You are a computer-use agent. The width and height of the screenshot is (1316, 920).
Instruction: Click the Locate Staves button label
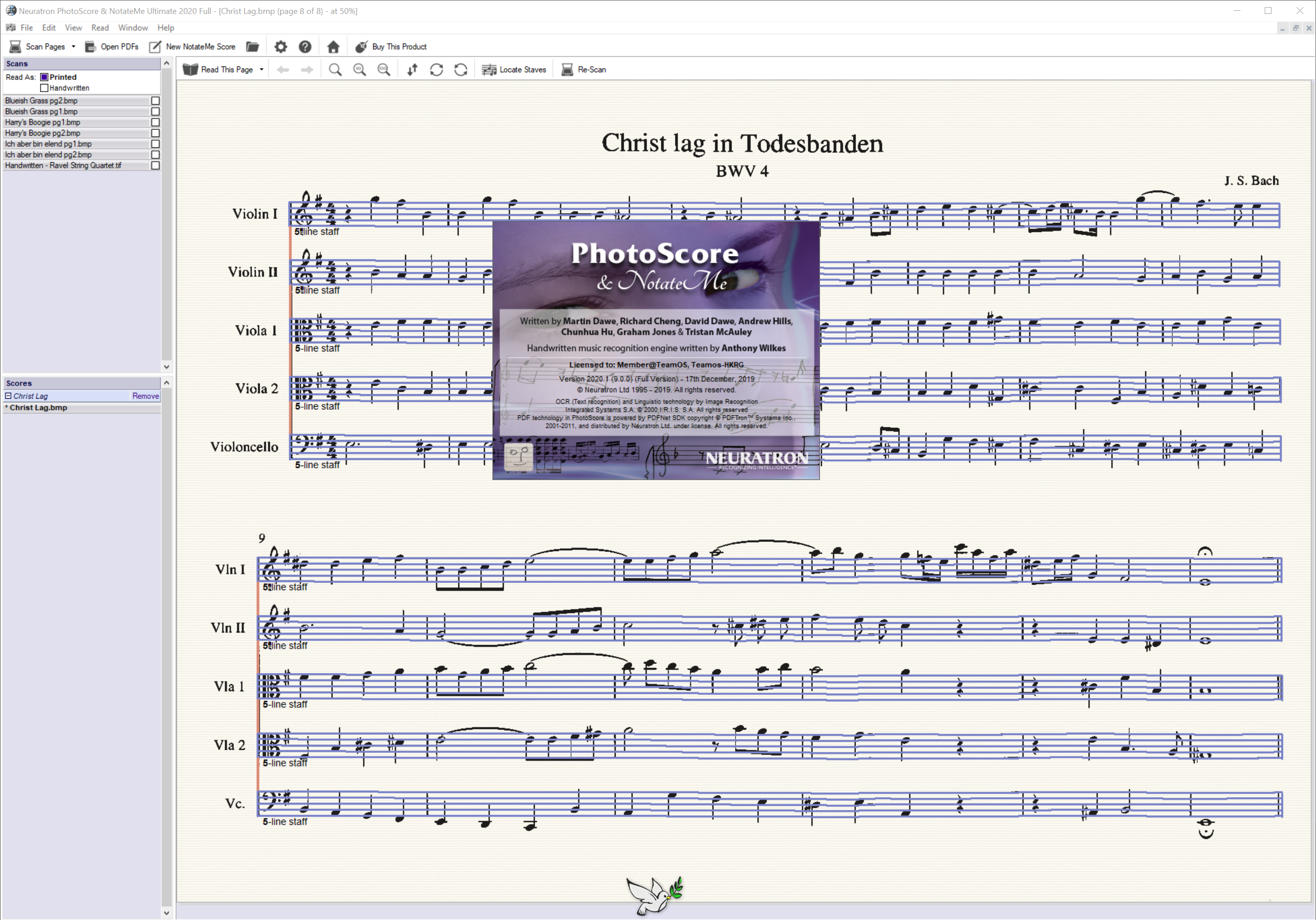click(x=523, y=70)
